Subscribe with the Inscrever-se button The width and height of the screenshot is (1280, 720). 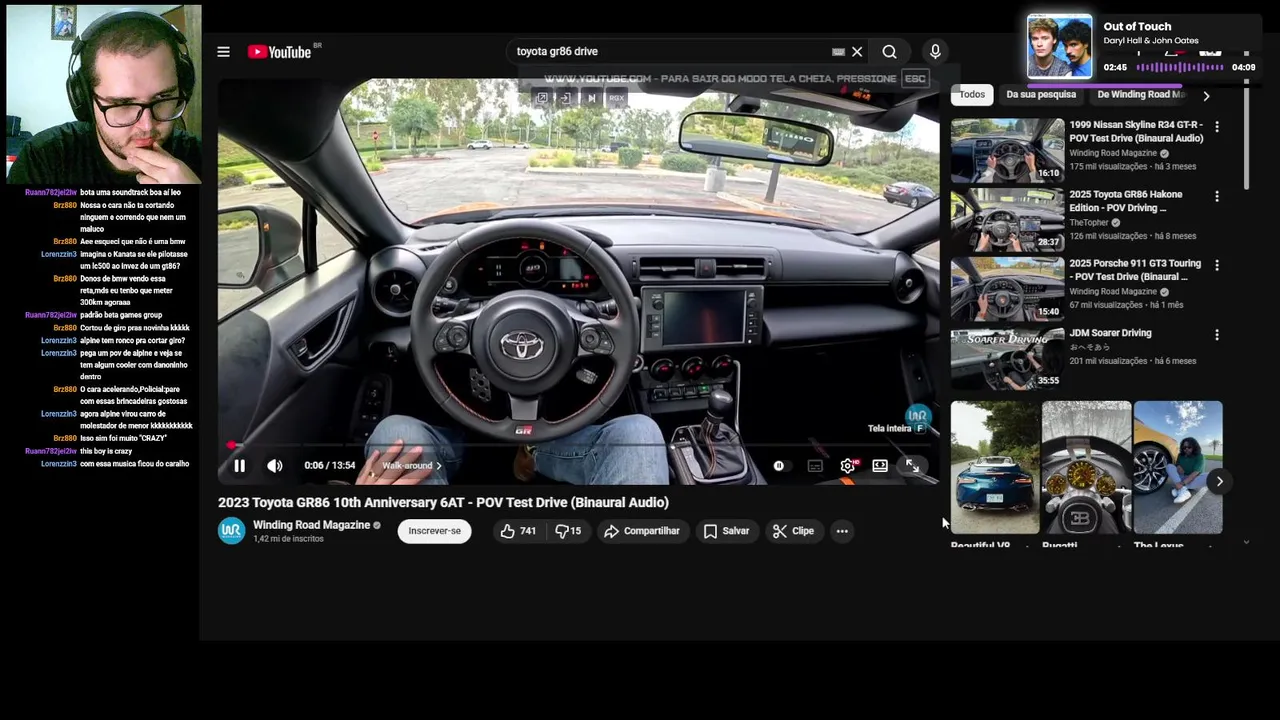pyautogui.click(x=434, y=531)
